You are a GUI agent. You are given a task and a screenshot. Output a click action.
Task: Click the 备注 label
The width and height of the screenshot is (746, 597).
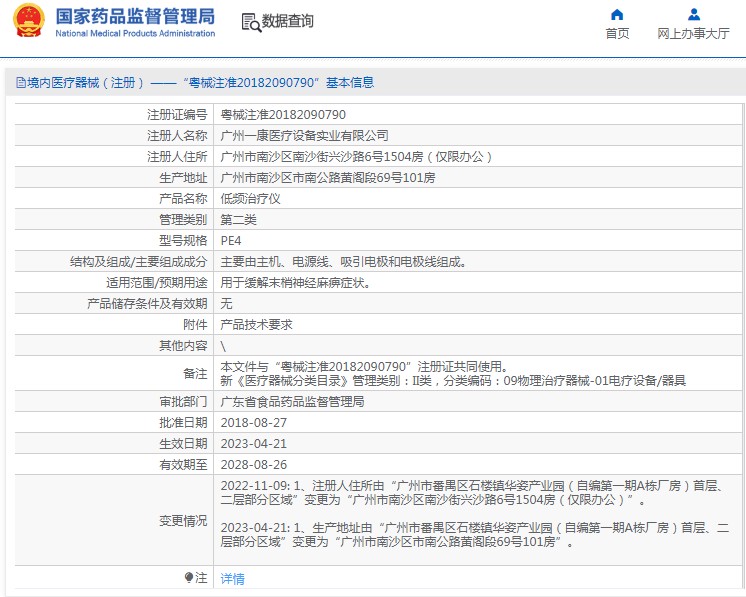pos(195,373)
